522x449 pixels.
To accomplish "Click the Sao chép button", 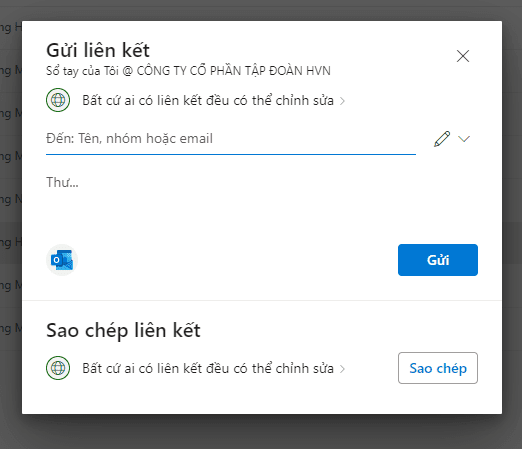I will (x=438, y=368).
